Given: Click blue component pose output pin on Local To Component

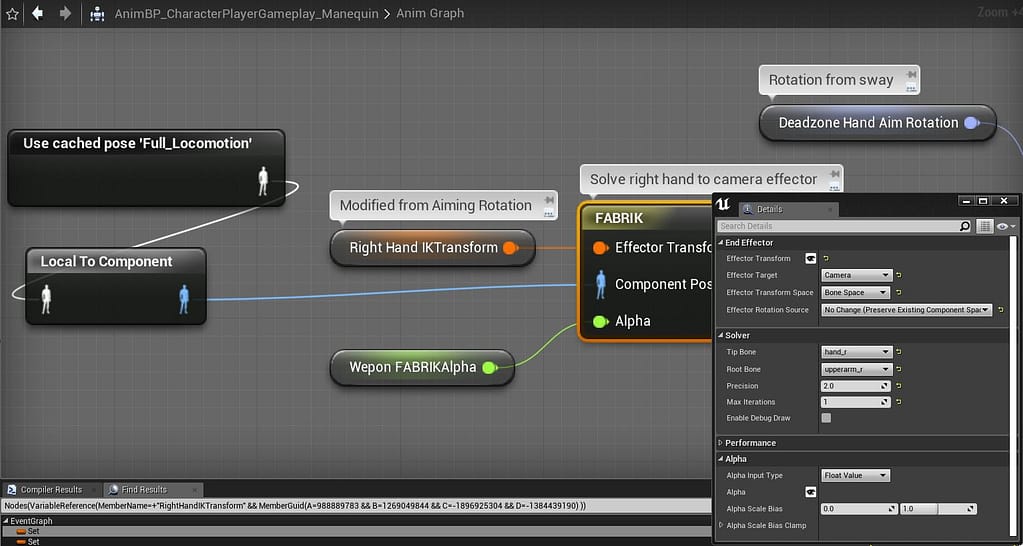Looking at the screenshot, I should click(184, 299).
